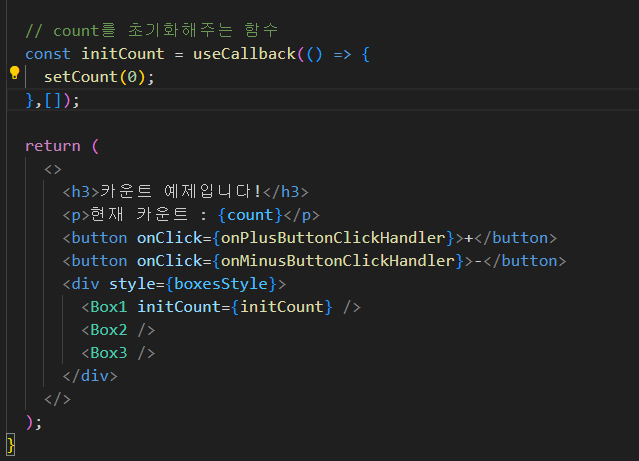This screenshot has width=639, height=461.
Task: Click the 'const' keyword
Action: coord(48,54)
